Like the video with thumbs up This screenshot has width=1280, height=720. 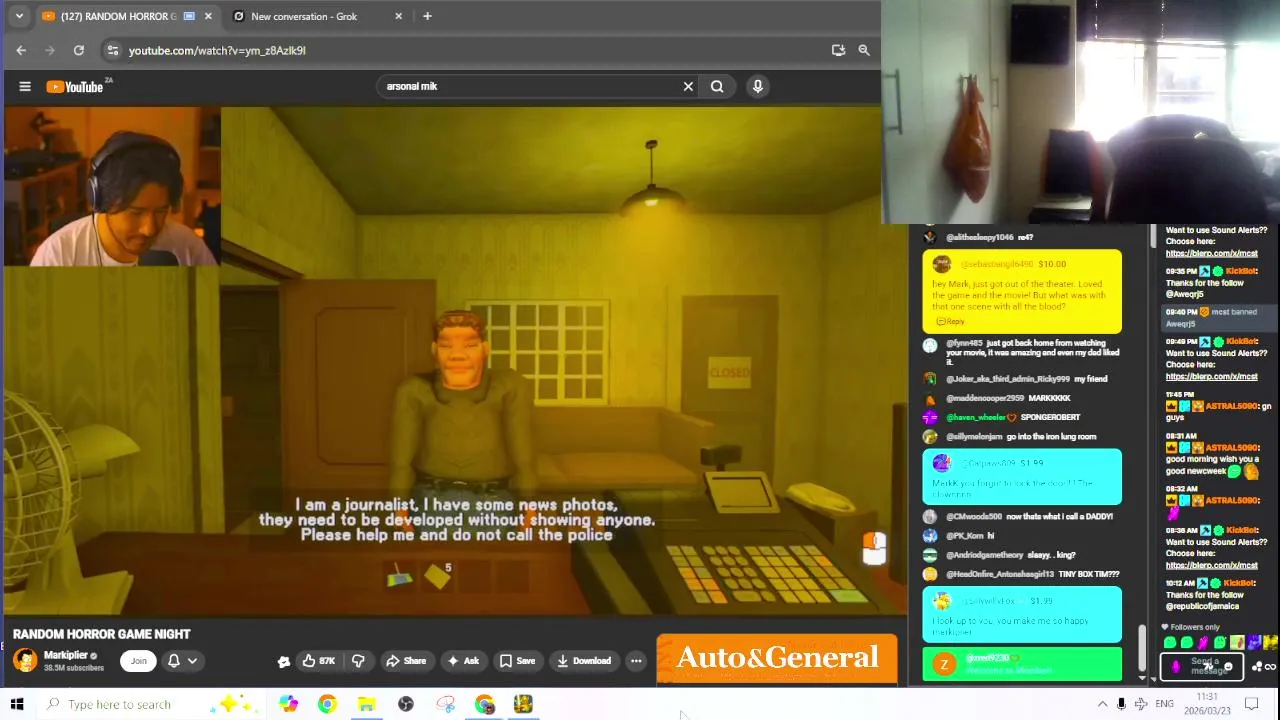click(x=319, y=660)
